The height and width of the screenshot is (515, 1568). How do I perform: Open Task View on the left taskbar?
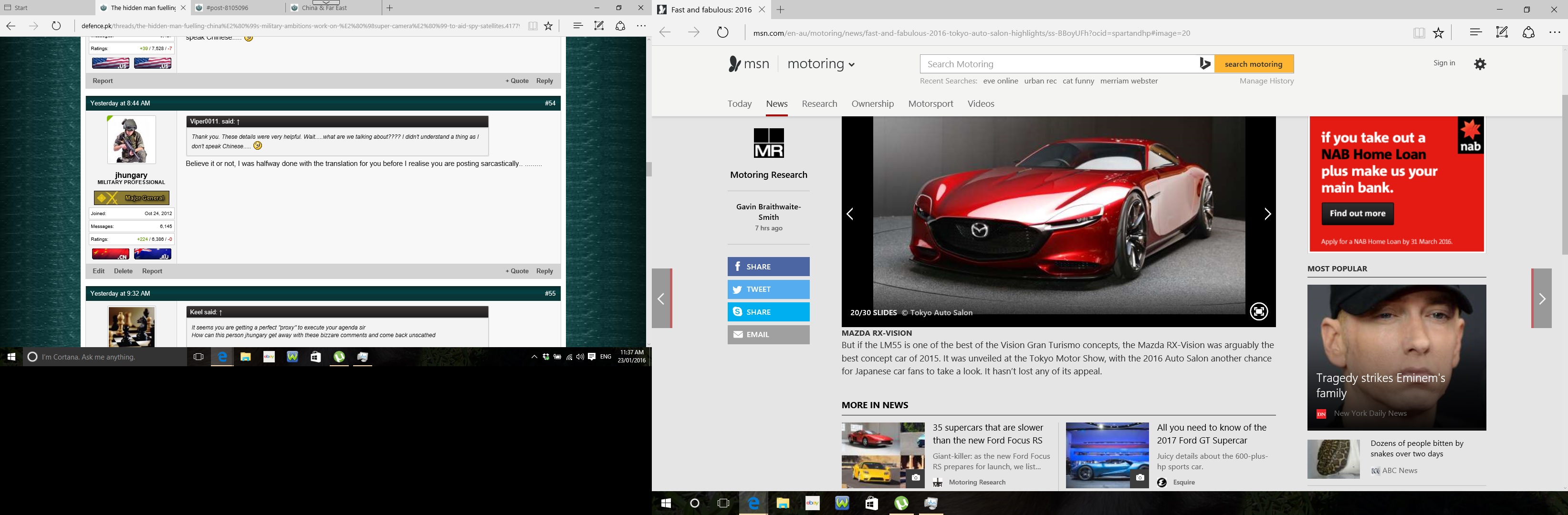(x=198, y=357)
